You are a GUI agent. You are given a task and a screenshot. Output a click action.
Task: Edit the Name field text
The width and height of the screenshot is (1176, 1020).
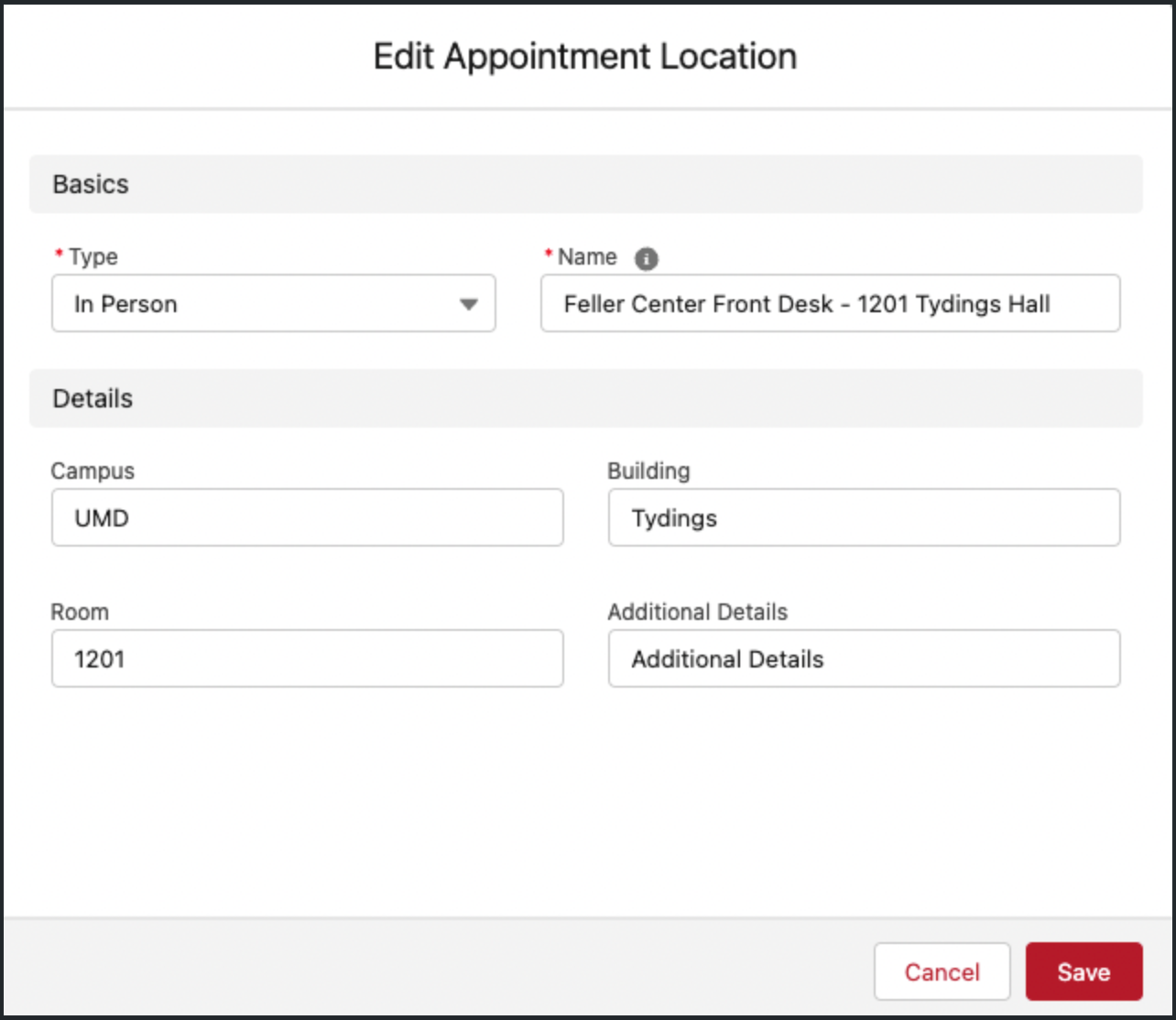pos(830,303)
